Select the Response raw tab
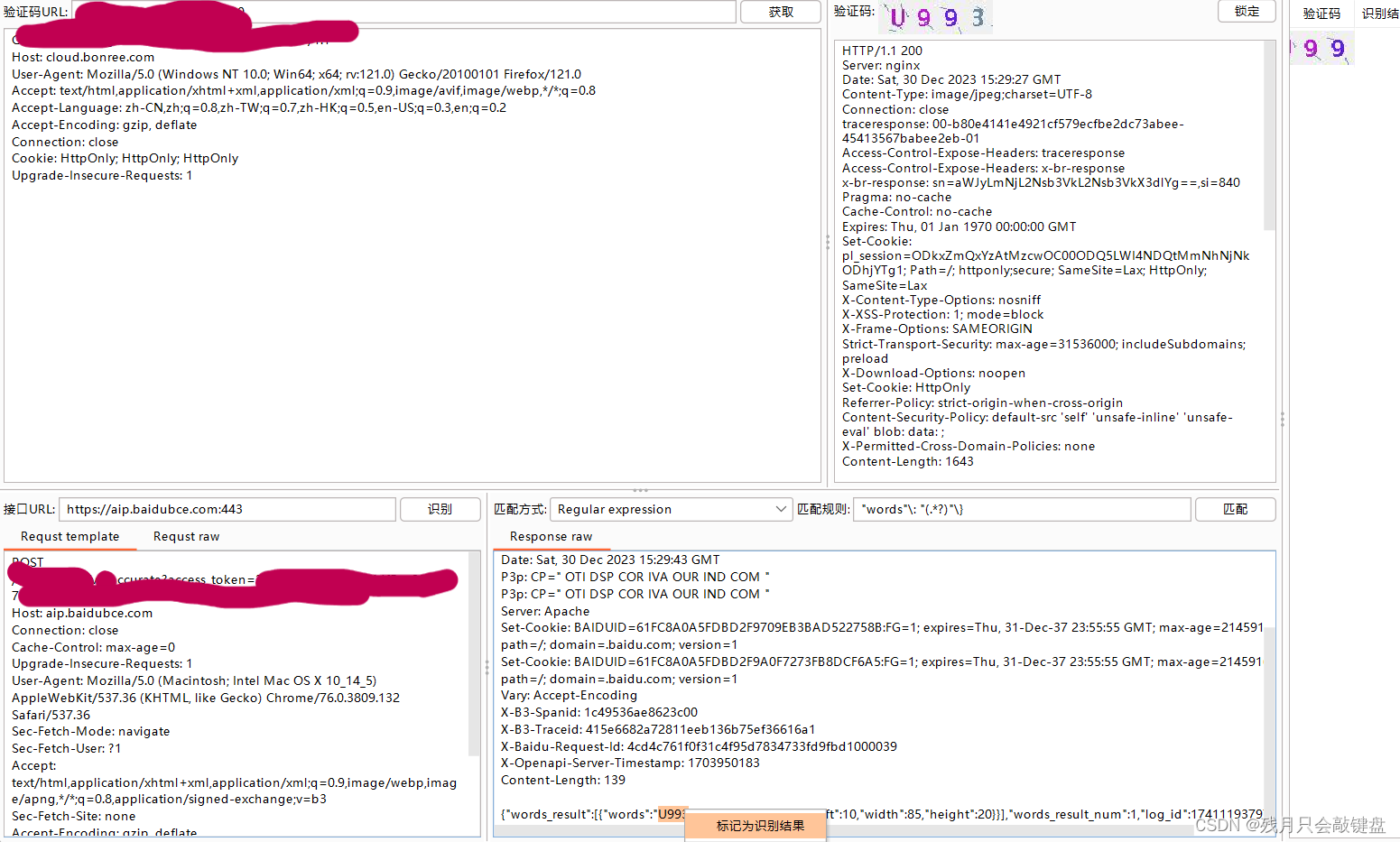 (551, 536)
